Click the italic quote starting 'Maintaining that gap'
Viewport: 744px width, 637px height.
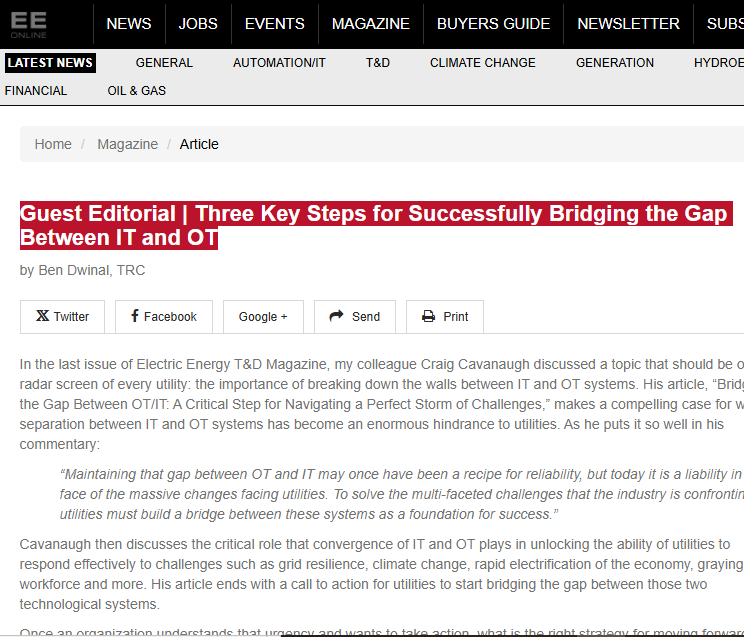[401, 494]
